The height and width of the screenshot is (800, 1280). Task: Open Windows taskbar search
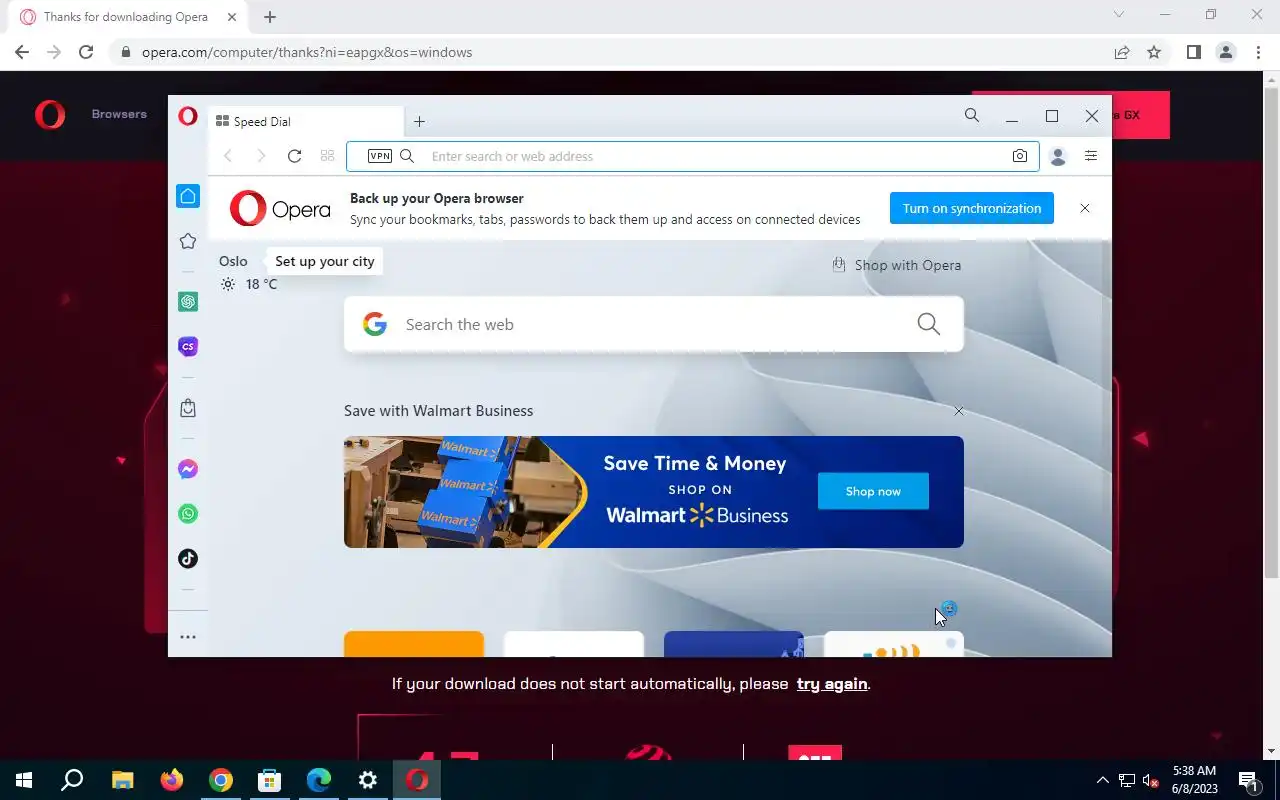pos(72,780)
